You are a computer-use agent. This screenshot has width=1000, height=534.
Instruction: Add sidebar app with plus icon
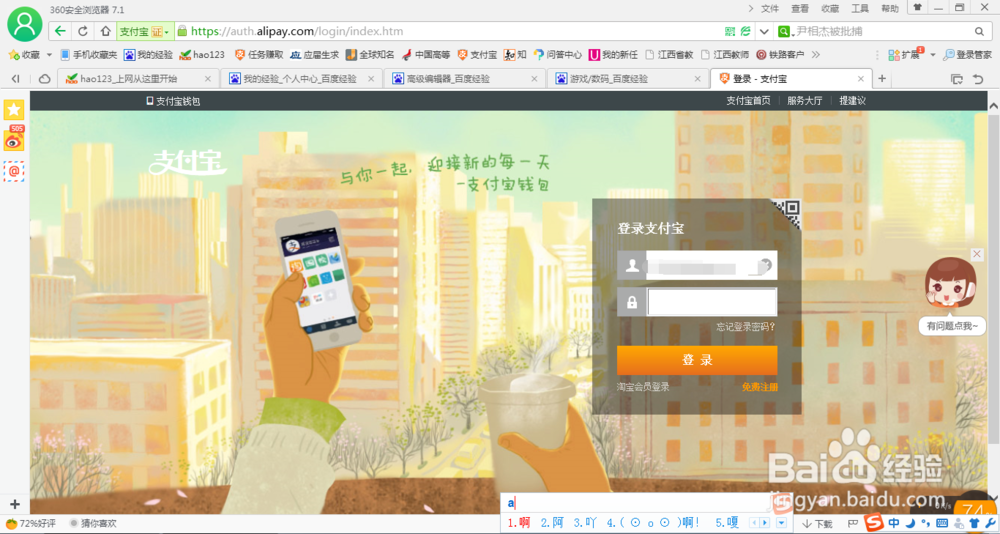pyautogui.click(x=15, y=504)
